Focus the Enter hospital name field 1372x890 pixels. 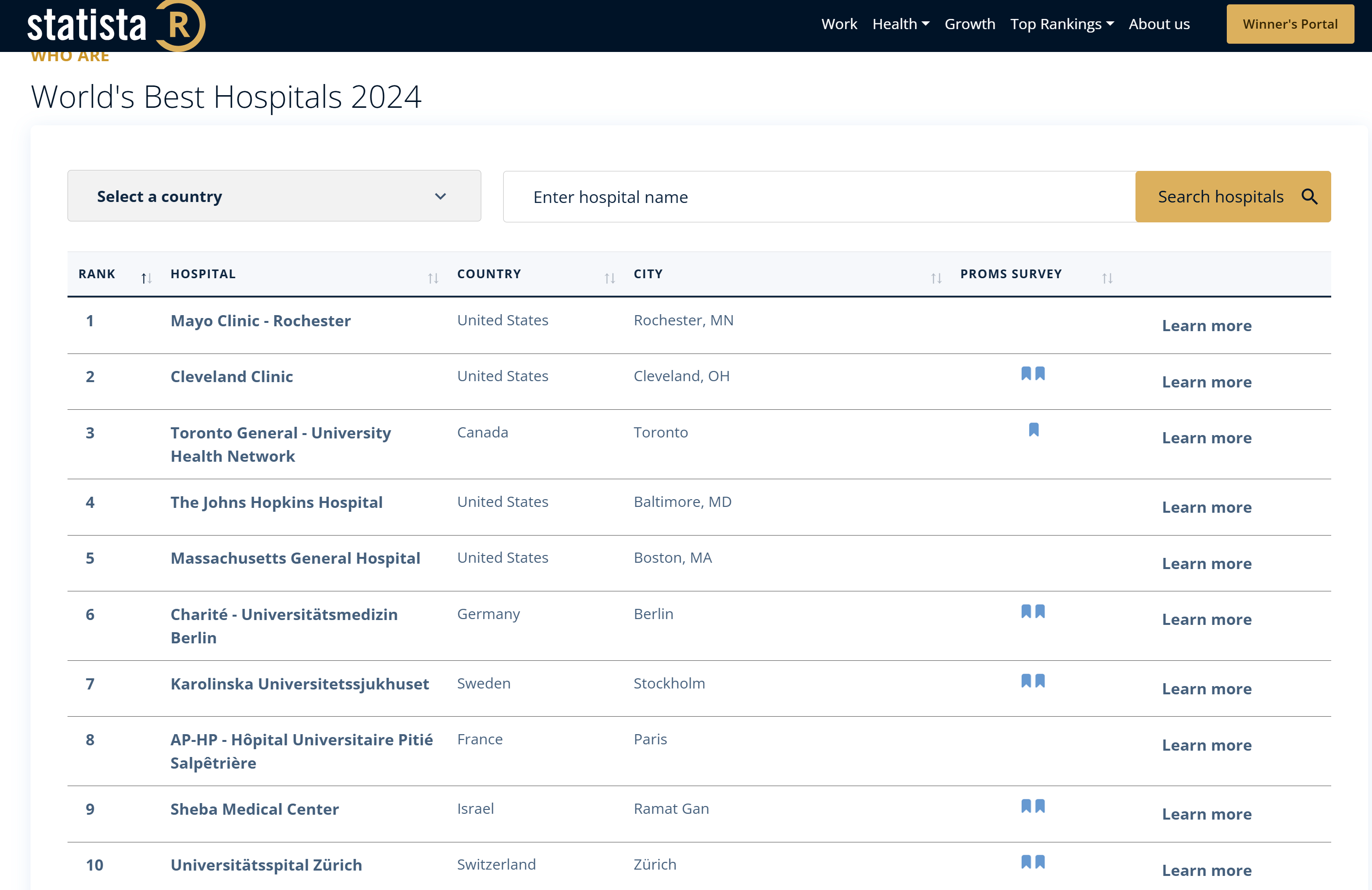coord(819,197)
